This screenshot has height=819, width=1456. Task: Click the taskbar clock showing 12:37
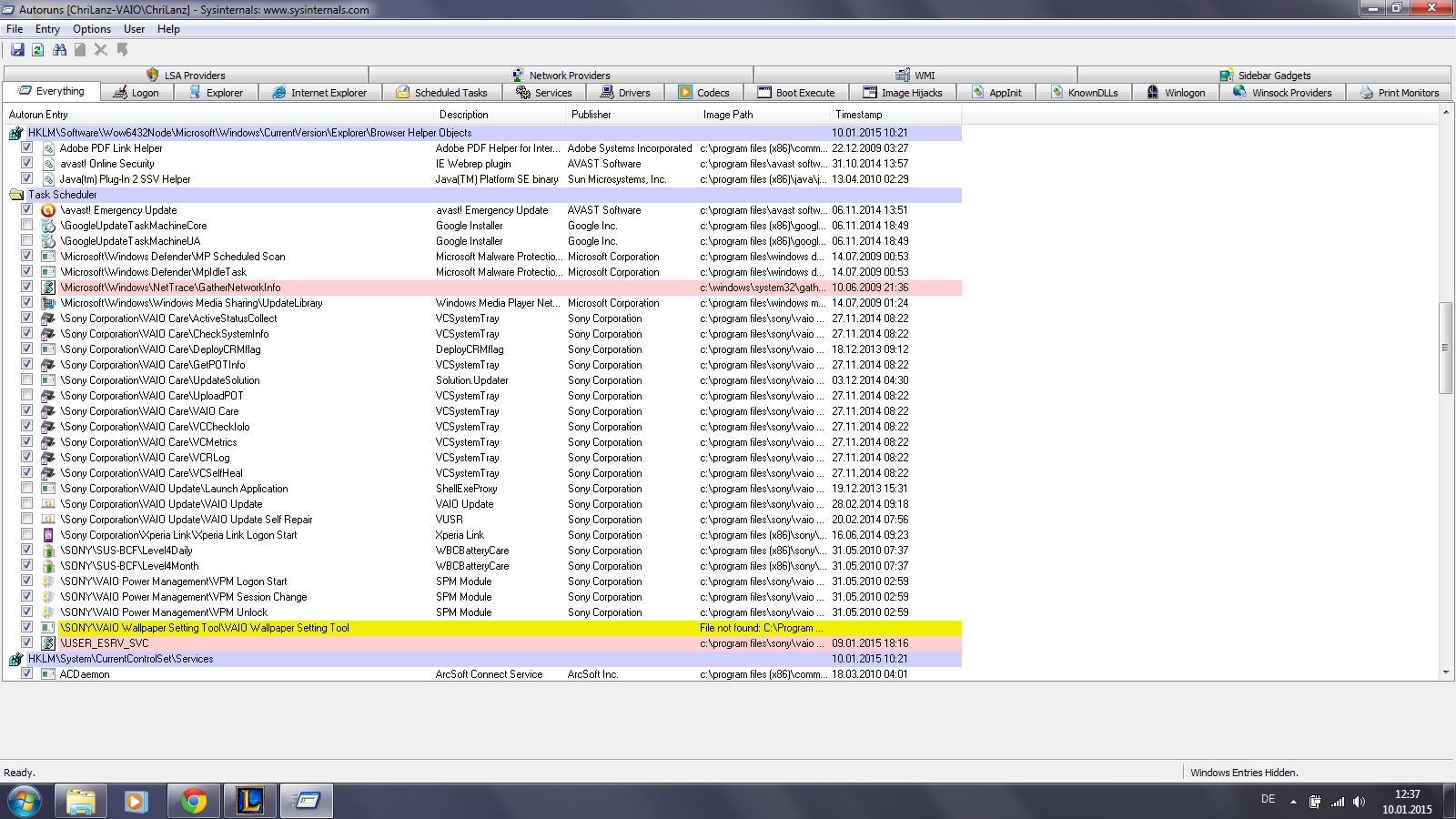click(x=1407, y=802)
